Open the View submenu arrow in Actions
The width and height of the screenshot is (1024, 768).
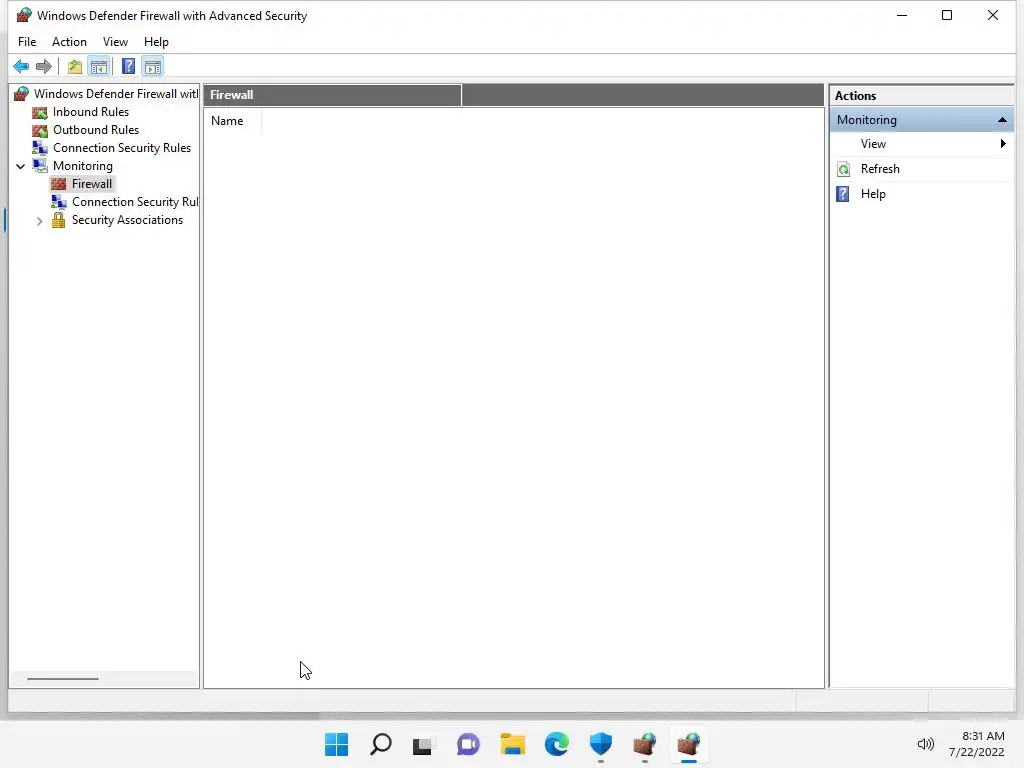[x=1003, y=144]
